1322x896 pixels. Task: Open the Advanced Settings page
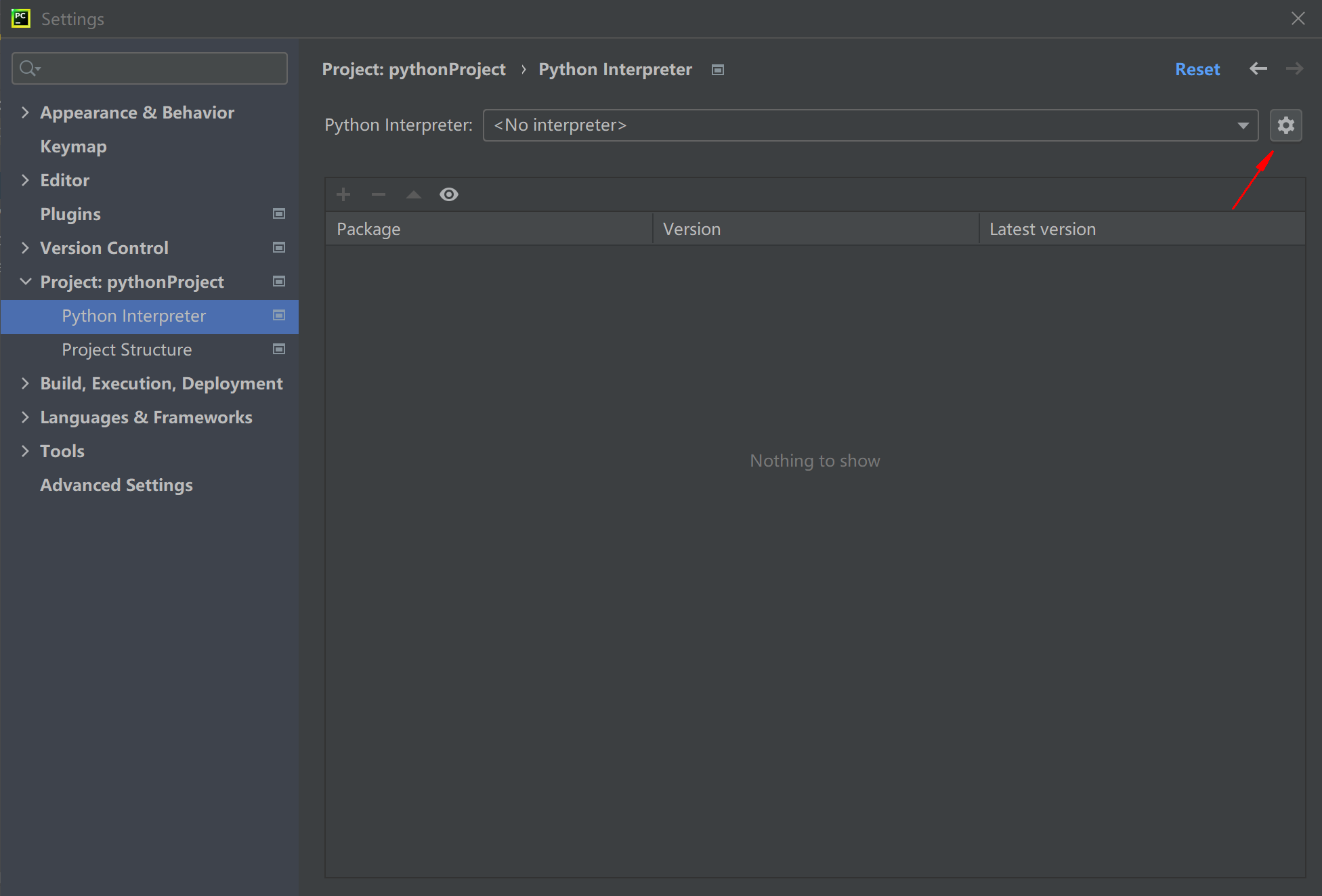pos(116,485)
